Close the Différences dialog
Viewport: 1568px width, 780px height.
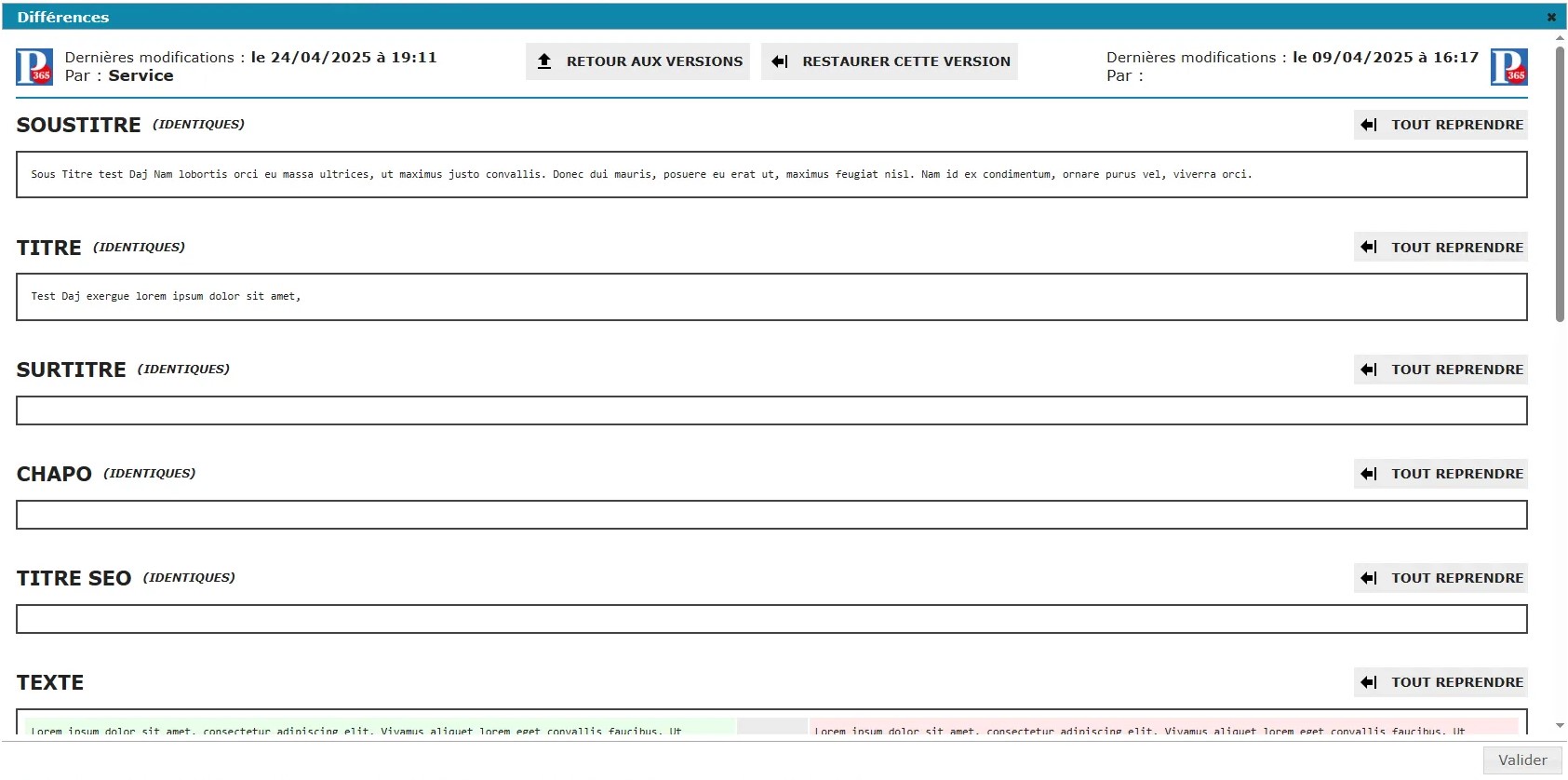(x=1551, y=17)
